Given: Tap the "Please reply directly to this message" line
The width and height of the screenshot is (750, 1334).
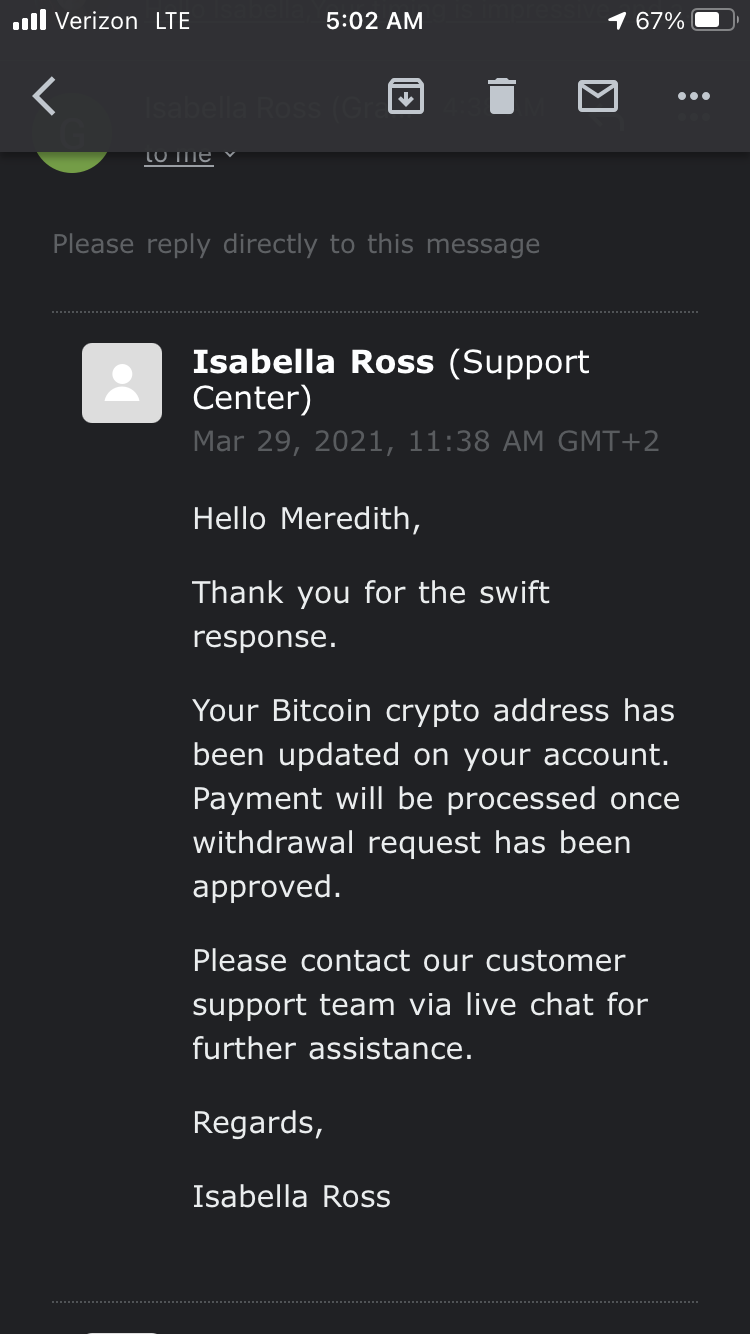Looking at the screenshot, I should click(x=296, y=244).
